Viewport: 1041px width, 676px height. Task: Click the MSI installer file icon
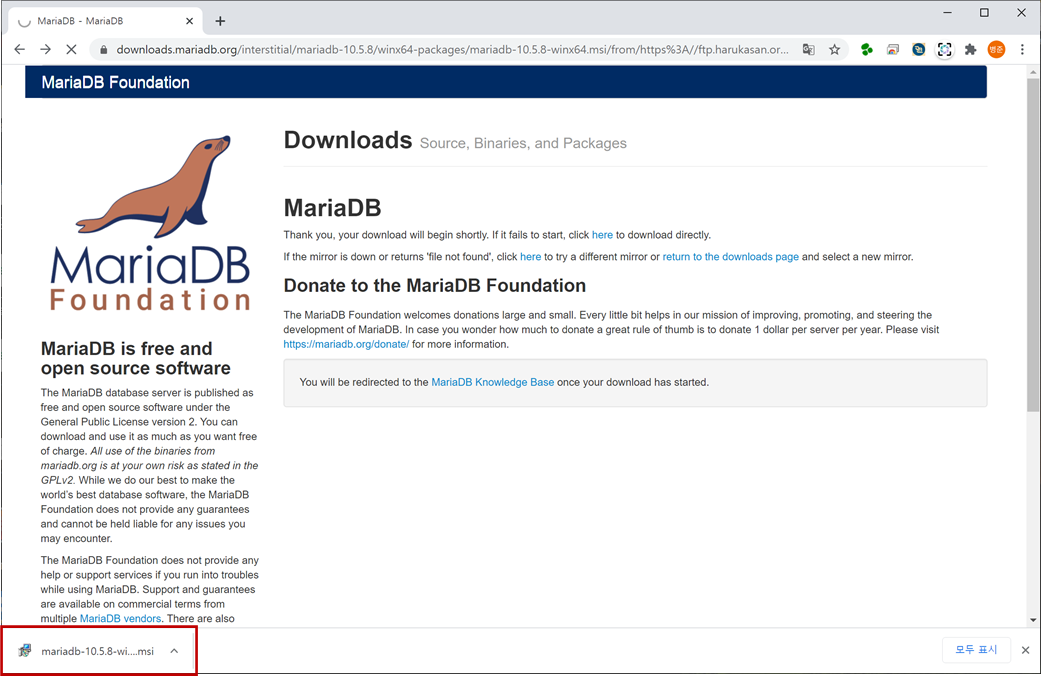(25, 651)
